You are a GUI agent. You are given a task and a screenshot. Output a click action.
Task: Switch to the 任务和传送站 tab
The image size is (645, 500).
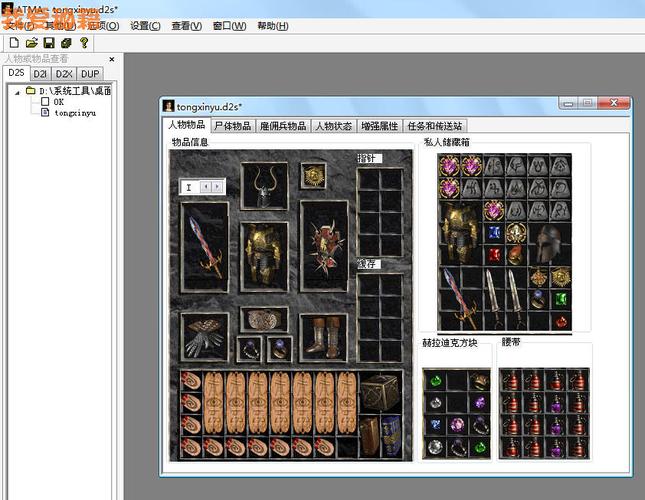pos(435,126)
